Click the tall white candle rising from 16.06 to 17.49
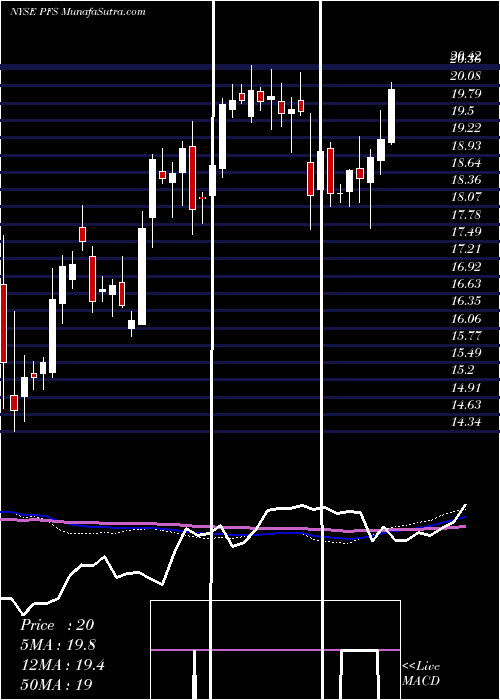 (142, 276)
